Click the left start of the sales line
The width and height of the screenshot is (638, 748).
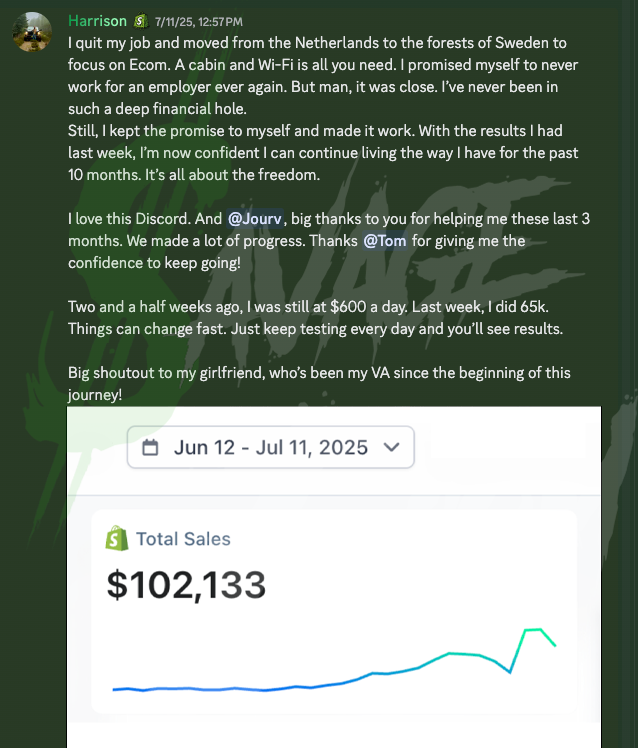[115, 689]
